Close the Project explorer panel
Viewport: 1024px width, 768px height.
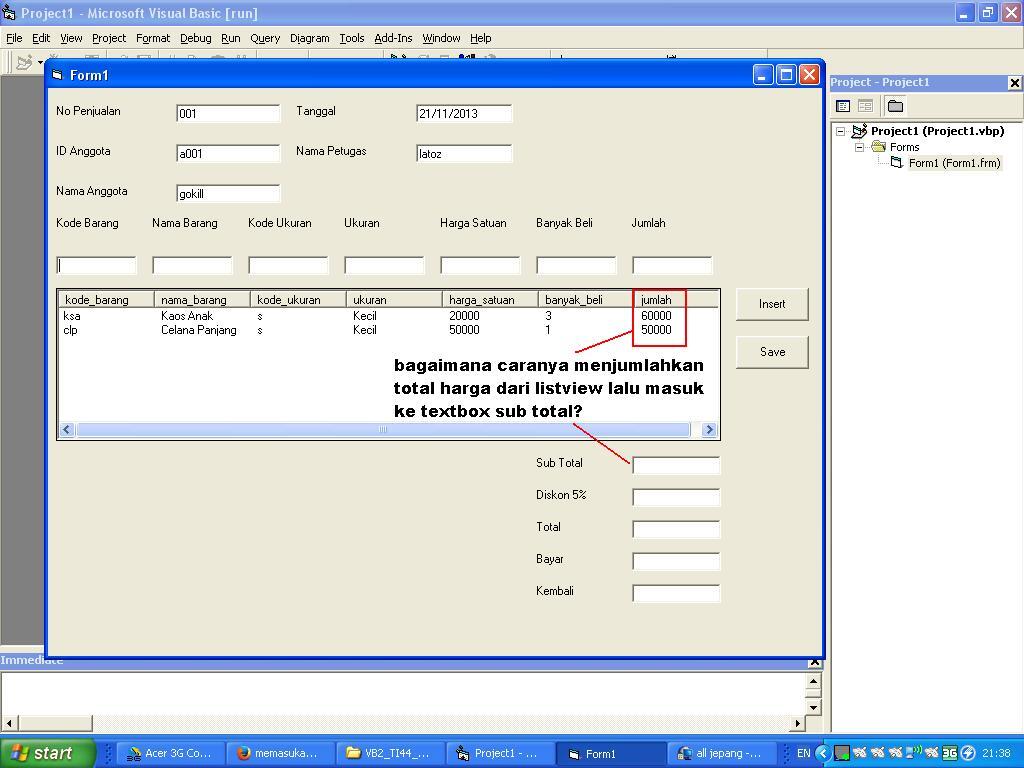click(x=1014, y=83)
